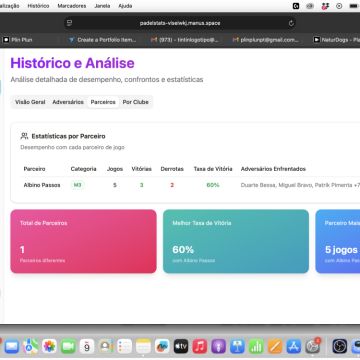Image resolution: width=360 pixels, height=360 pixels.
Task: Open Podcasts from the Dock
Action: pyautogui.click(x=218, y=347)
